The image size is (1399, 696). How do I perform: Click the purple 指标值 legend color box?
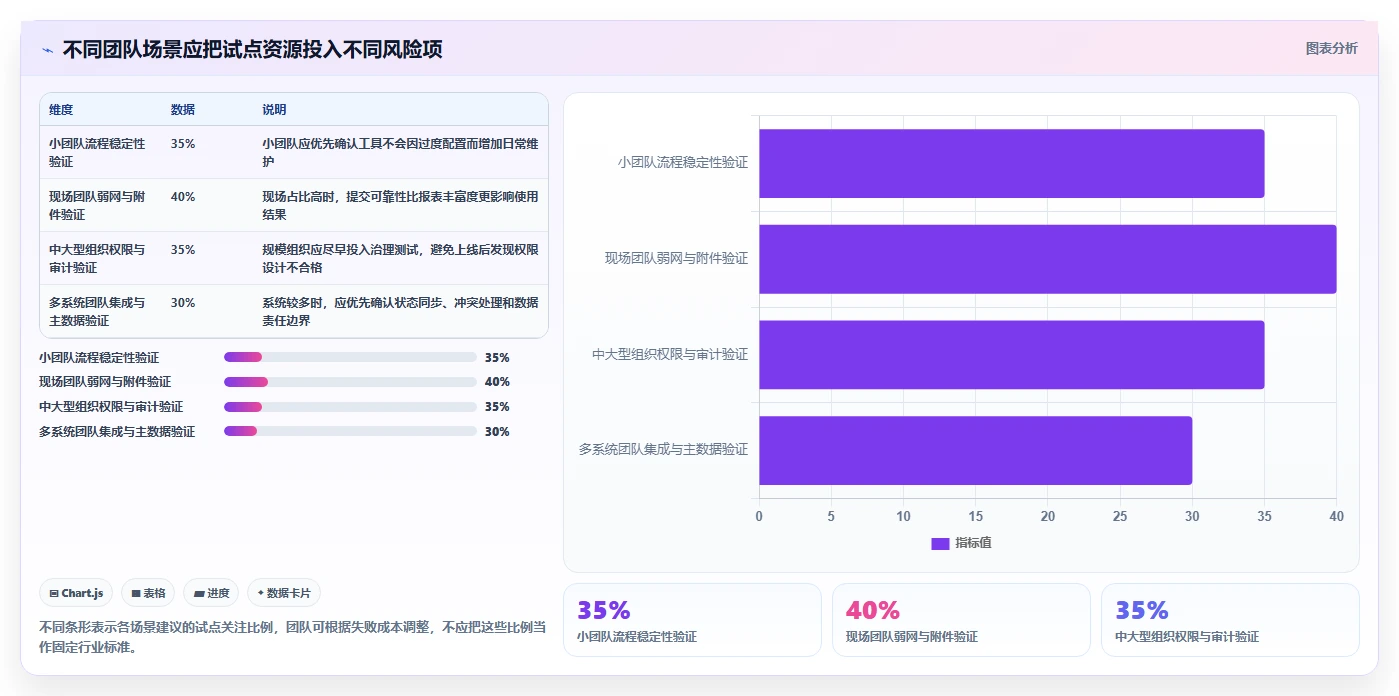click(940, 543)
